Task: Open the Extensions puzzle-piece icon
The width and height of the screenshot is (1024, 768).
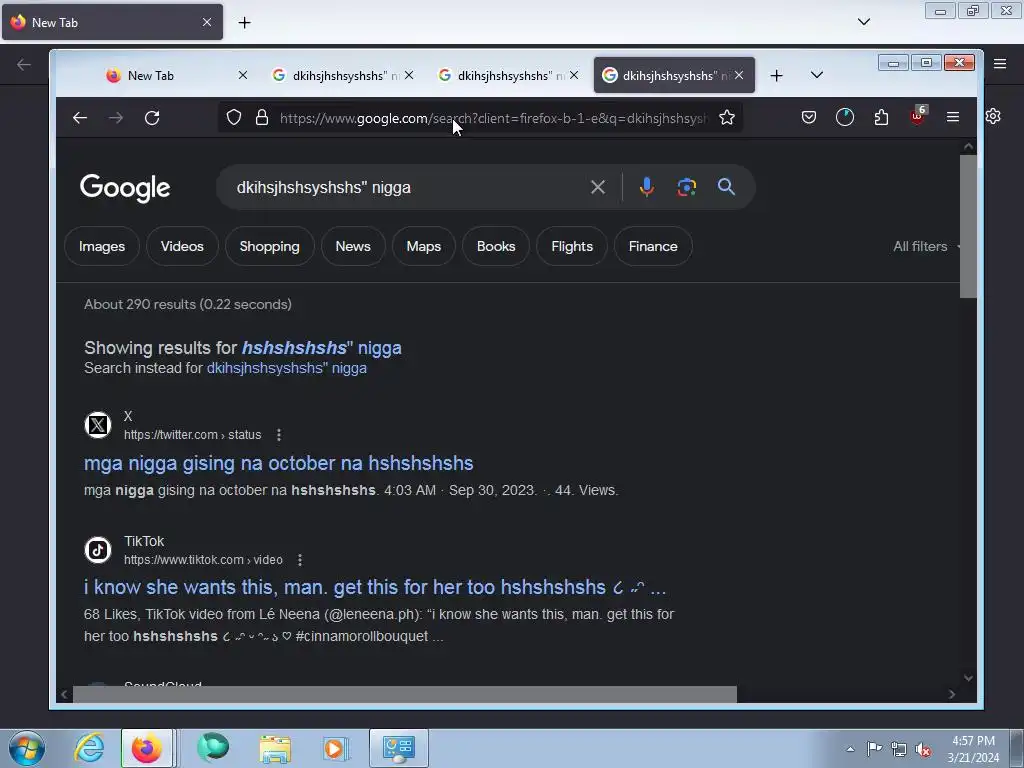Action: 881,118
